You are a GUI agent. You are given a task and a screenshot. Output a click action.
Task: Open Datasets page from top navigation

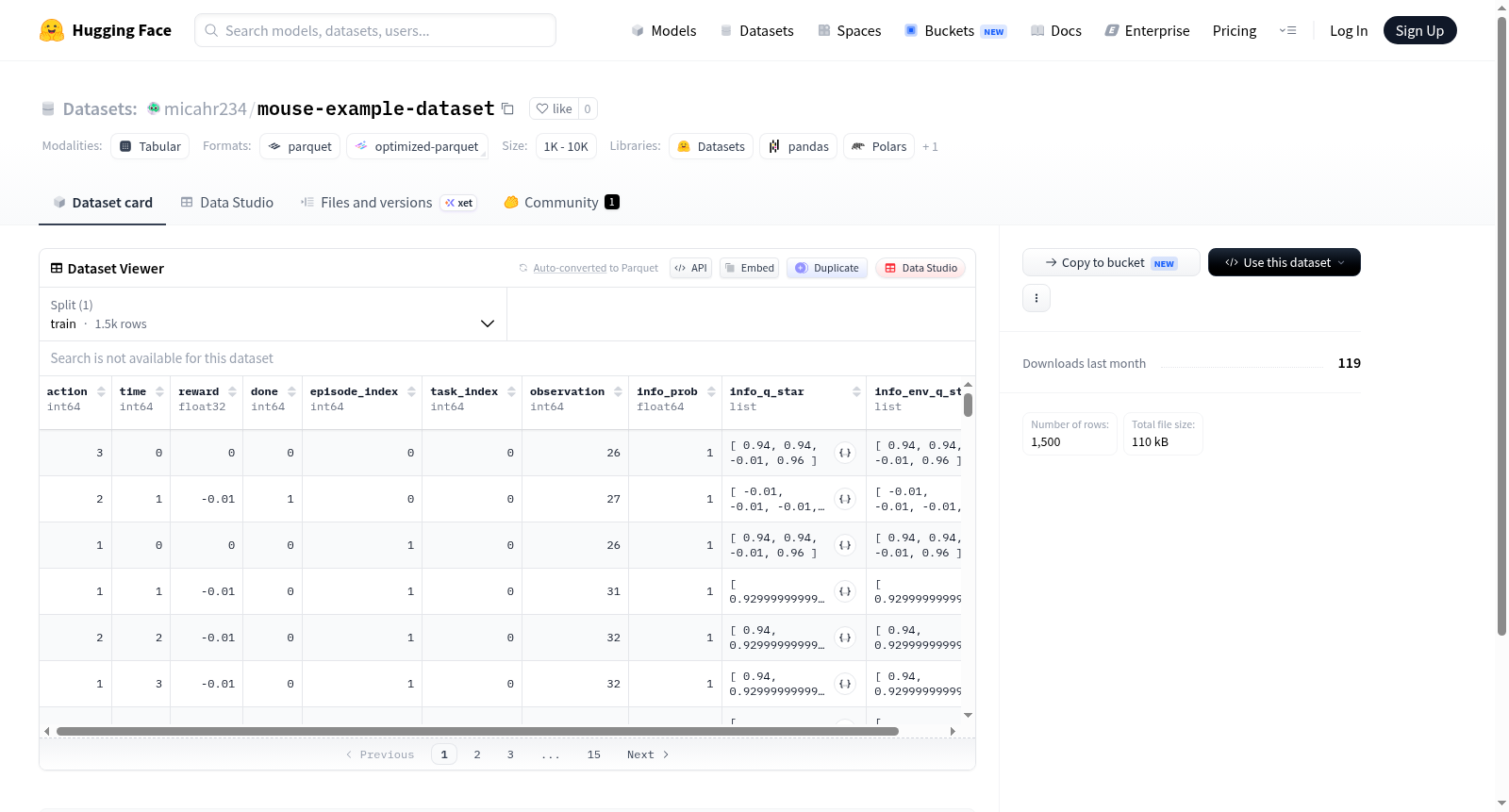pyautogui.click(x=756, y=30)
